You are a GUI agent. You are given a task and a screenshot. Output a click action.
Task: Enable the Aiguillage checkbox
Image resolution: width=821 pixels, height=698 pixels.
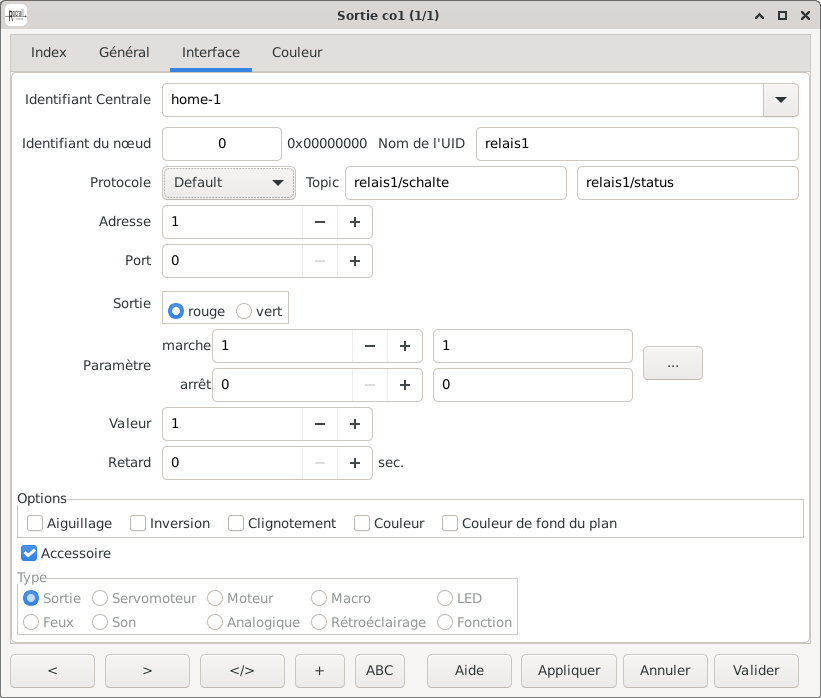tap(35, 523)
